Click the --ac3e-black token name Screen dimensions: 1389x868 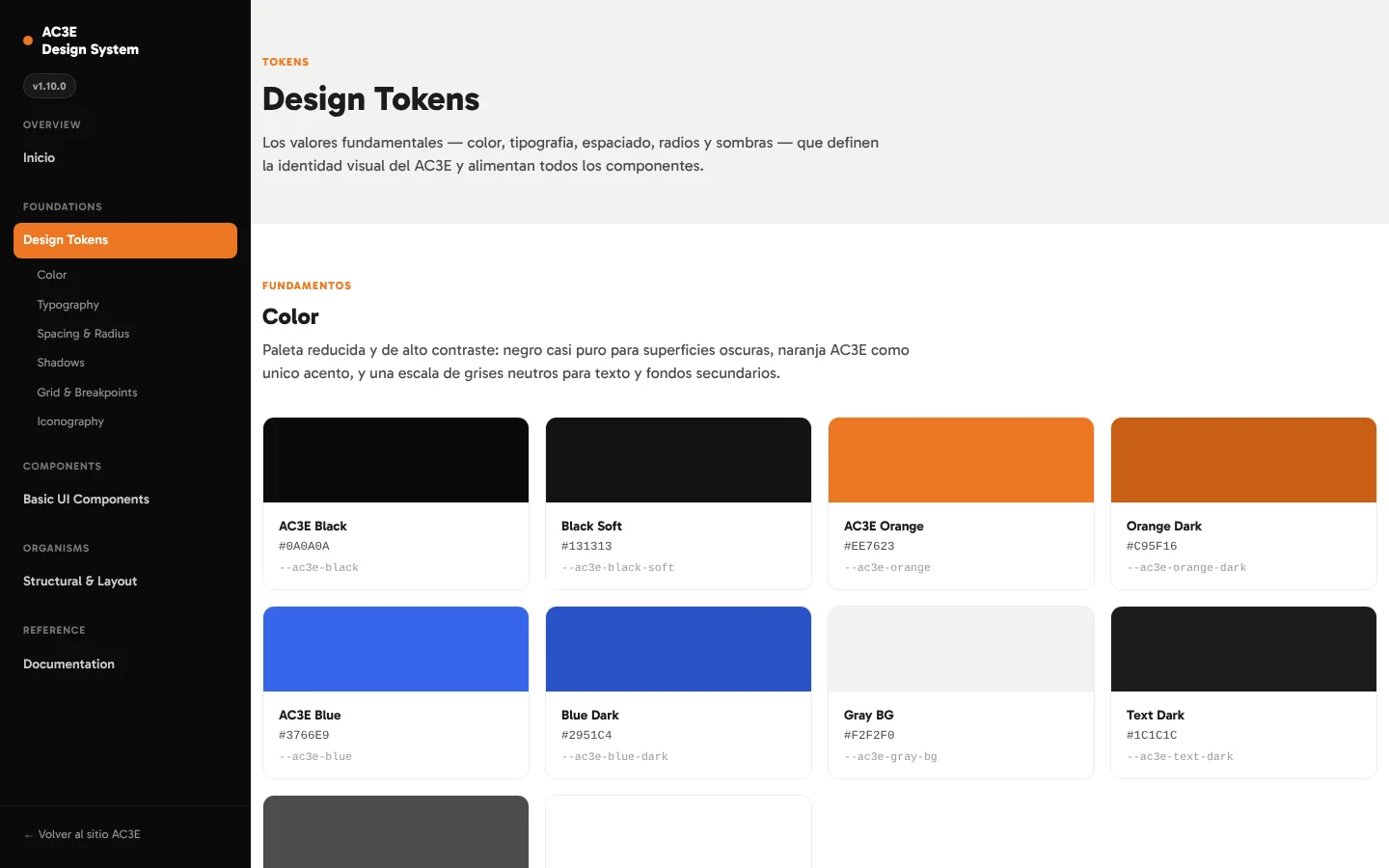tap(318, 567)
